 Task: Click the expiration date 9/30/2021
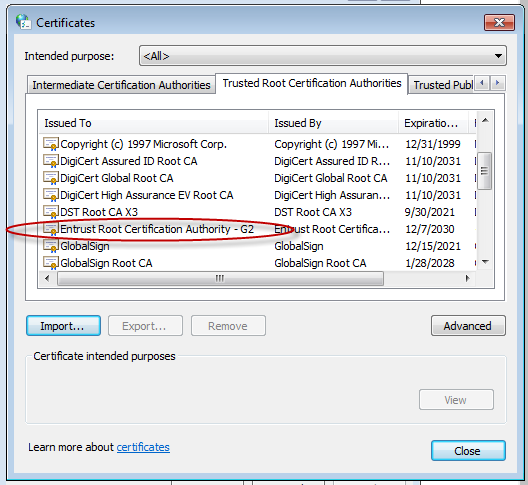click(x=430, y=212)
